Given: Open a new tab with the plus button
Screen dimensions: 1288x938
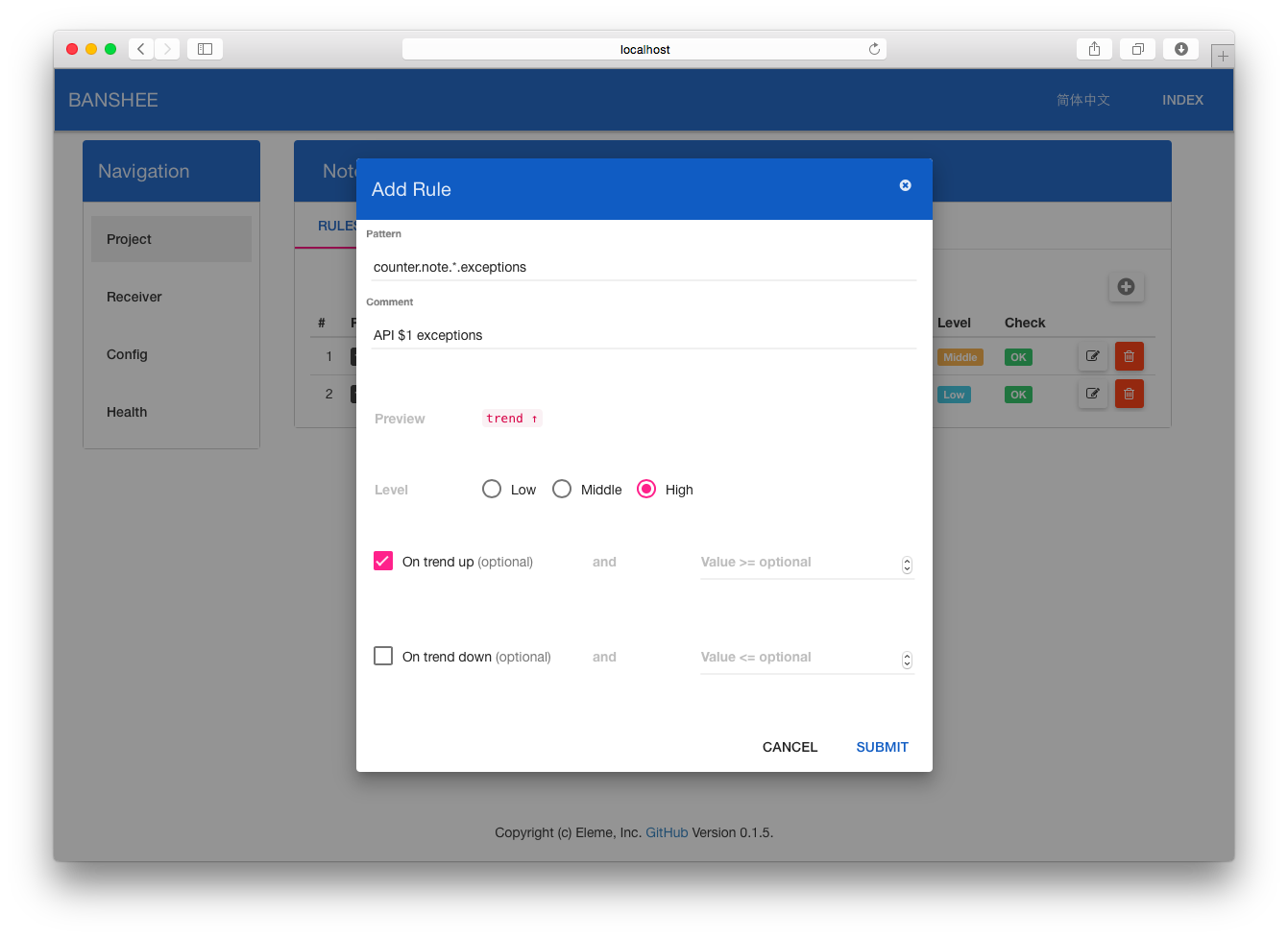Looking at the screenshot, I should 1223,56.
